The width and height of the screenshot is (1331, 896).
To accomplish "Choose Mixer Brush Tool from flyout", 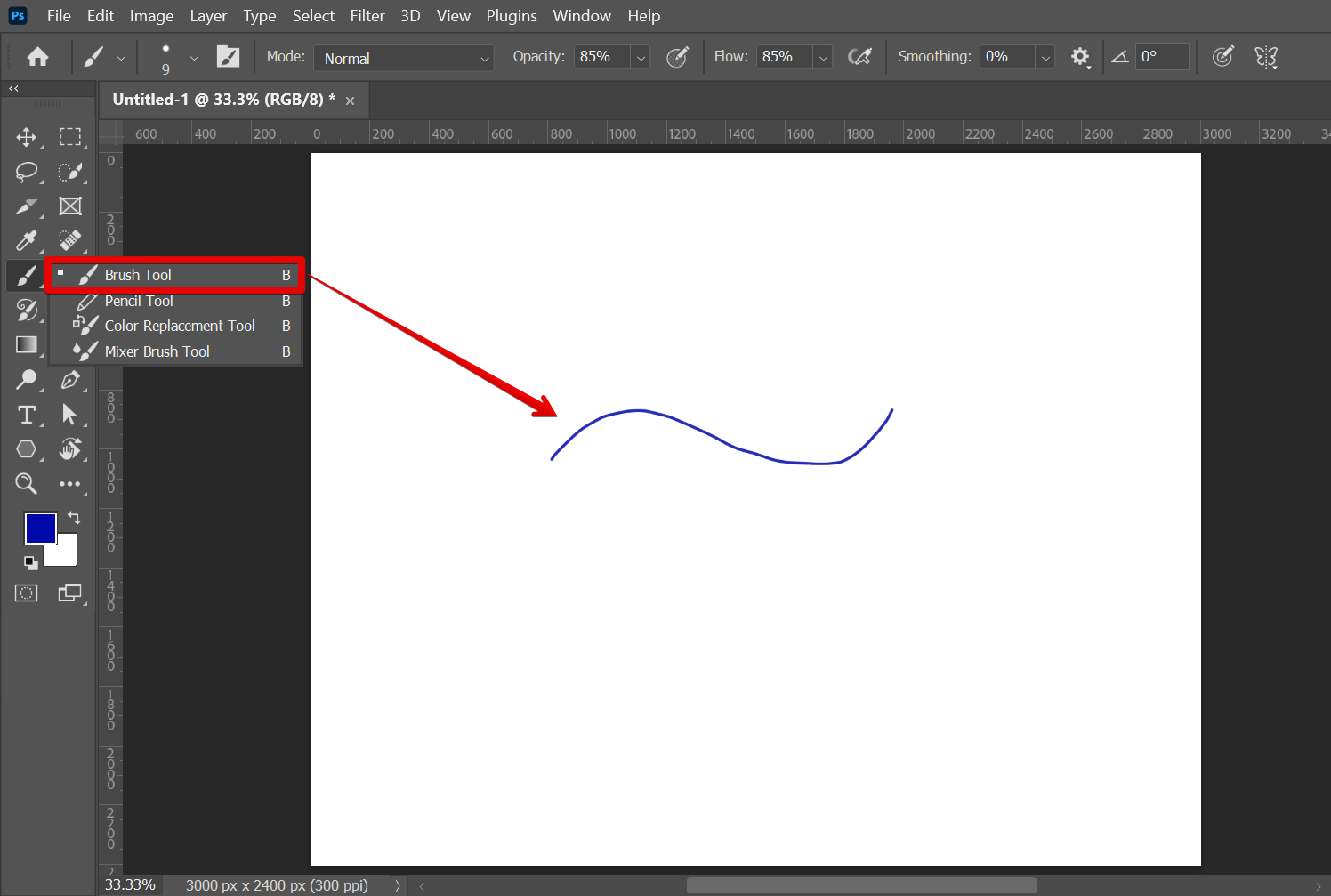I will 157,351.
